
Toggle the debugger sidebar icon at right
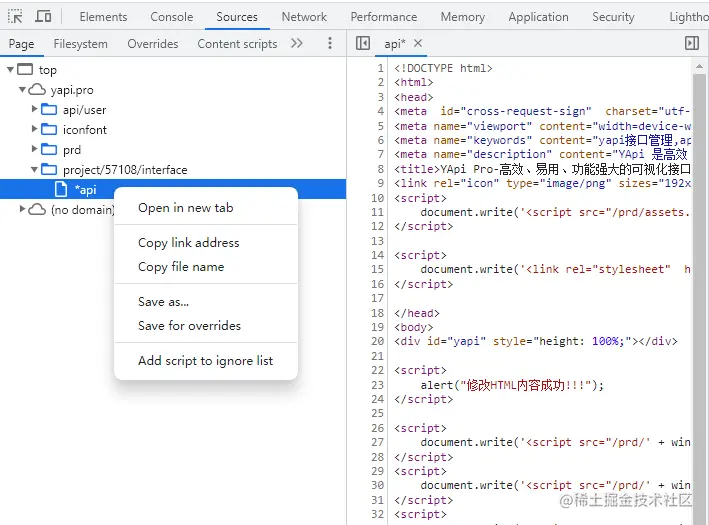point(692,43)
